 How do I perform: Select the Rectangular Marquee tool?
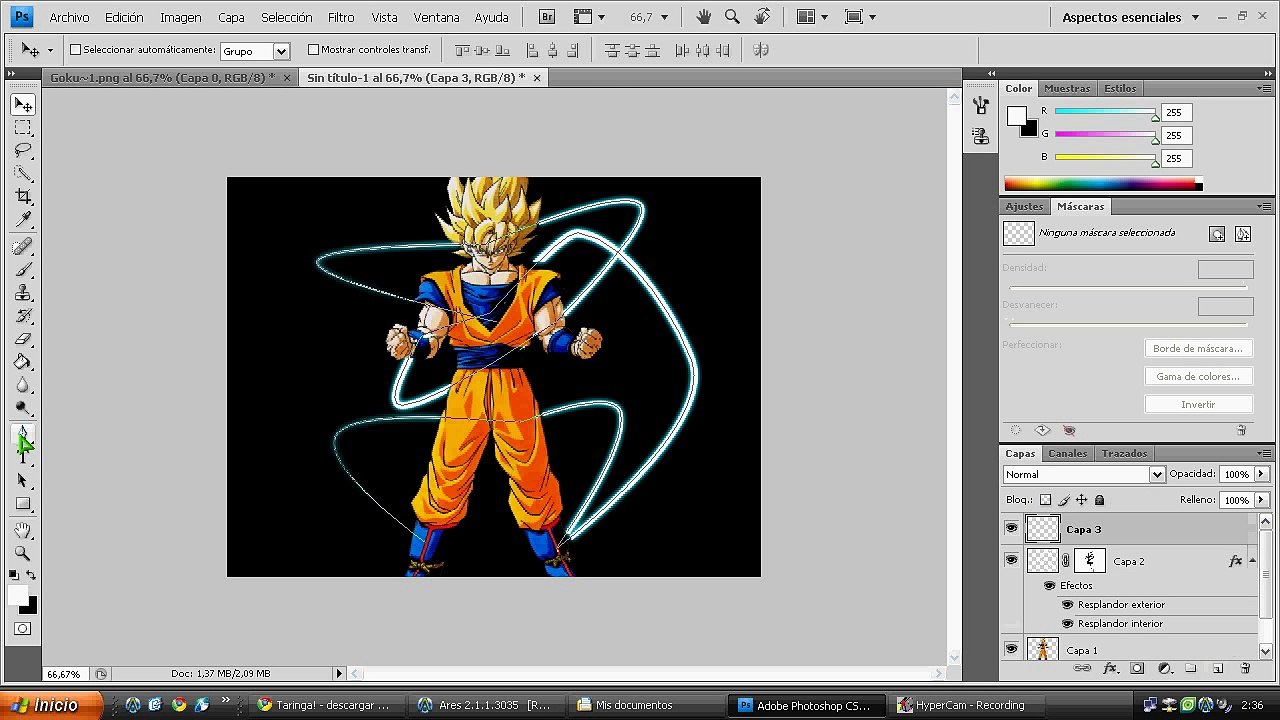click(x=23, y=128)
